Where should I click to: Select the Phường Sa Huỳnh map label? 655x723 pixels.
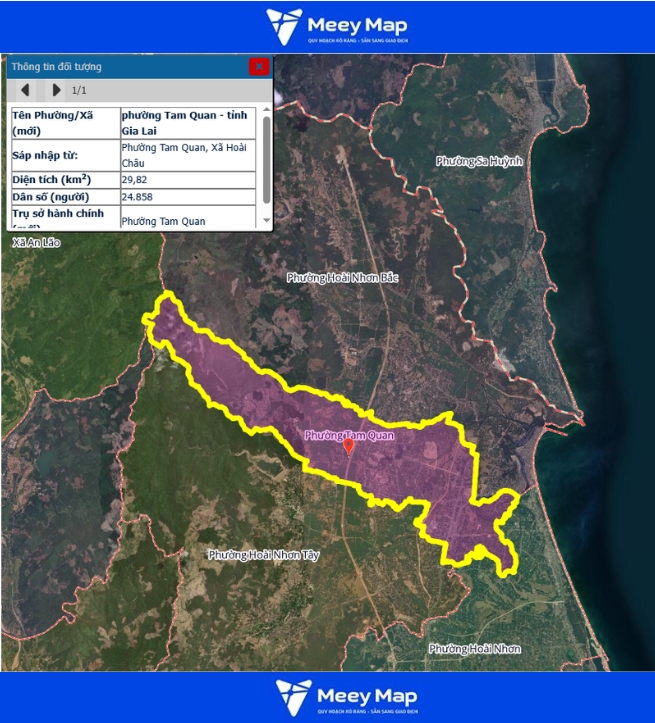480,161
